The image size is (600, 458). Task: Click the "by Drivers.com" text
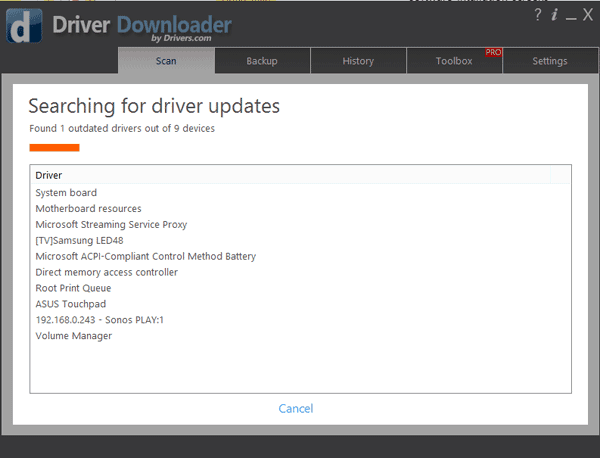[x=181, y=38]
